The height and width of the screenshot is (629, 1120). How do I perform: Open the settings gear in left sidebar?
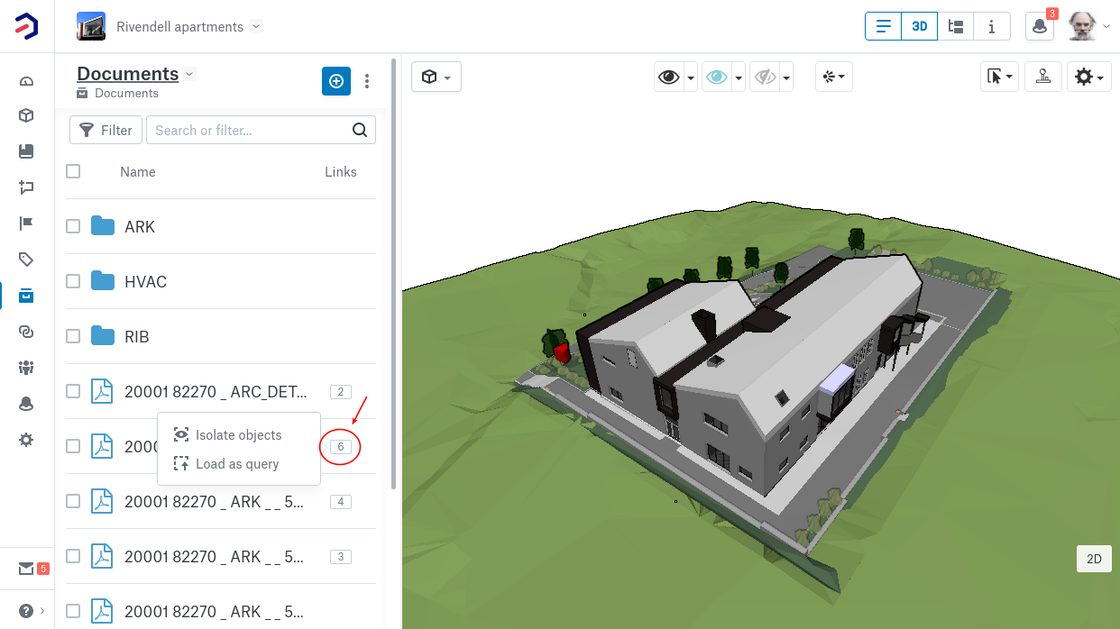coord(26,439)
